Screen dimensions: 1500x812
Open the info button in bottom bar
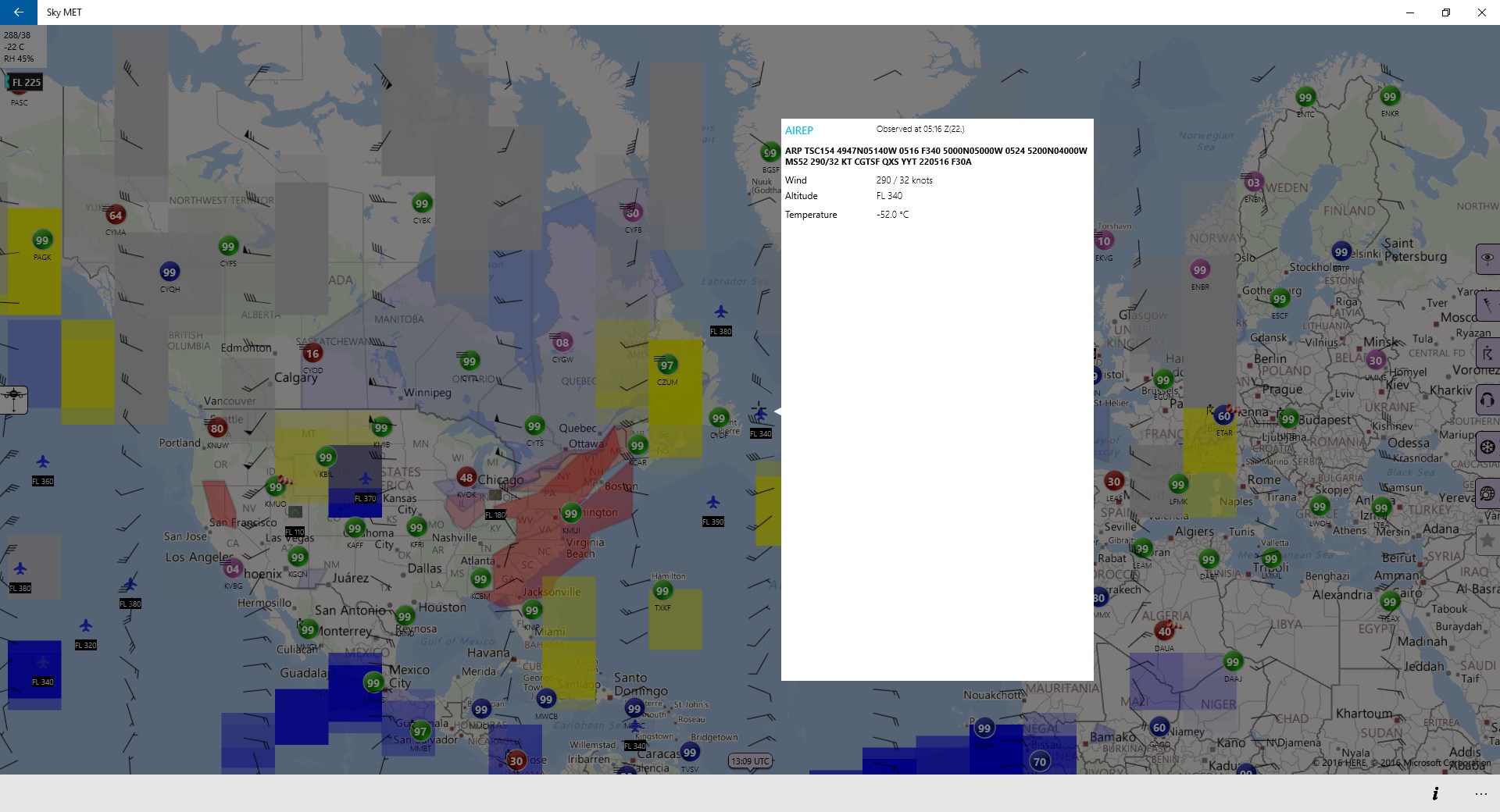[1435, 793]
